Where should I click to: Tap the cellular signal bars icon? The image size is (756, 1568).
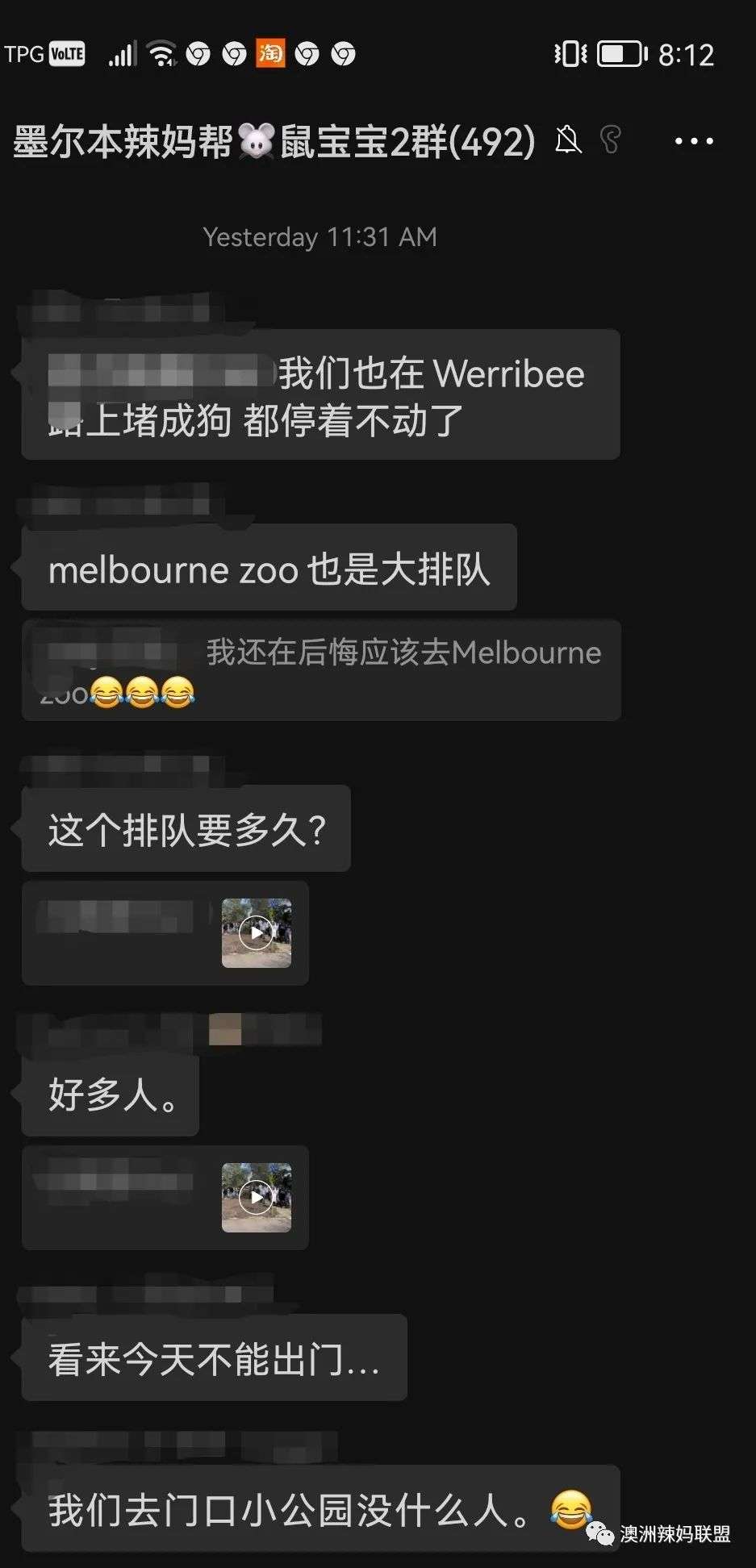coord(123,54)
